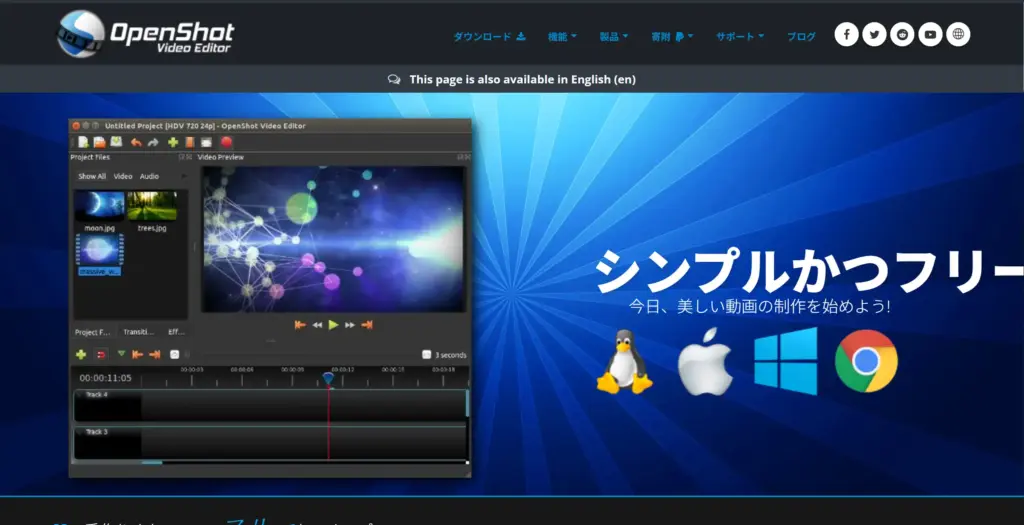Switch to the English (en) page version
This screenshot has height=525, width=1024.
pyautogui.click(x=522, y=80)
